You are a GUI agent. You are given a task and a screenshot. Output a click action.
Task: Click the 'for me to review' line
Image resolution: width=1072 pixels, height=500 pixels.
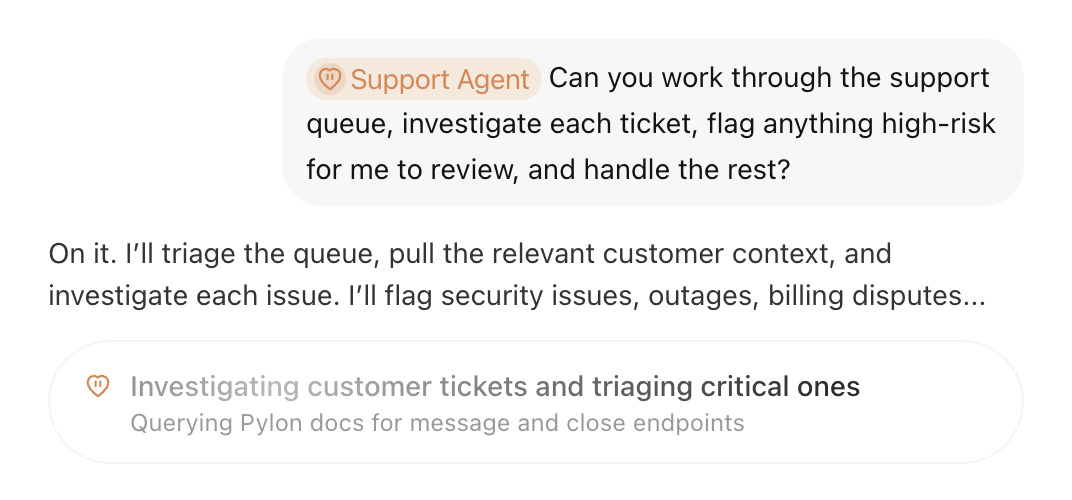pos(548,170)
